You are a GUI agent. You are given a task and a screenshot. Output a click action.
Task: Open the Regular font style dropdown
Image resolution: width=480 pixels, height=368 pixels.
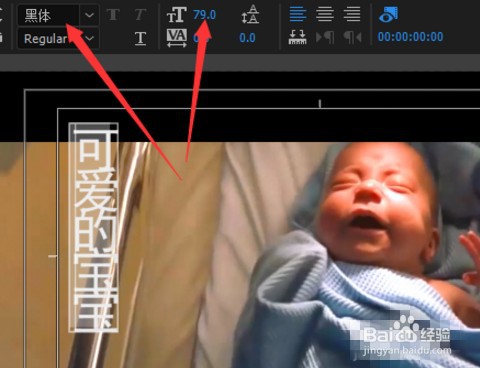(x=58, y=39)
